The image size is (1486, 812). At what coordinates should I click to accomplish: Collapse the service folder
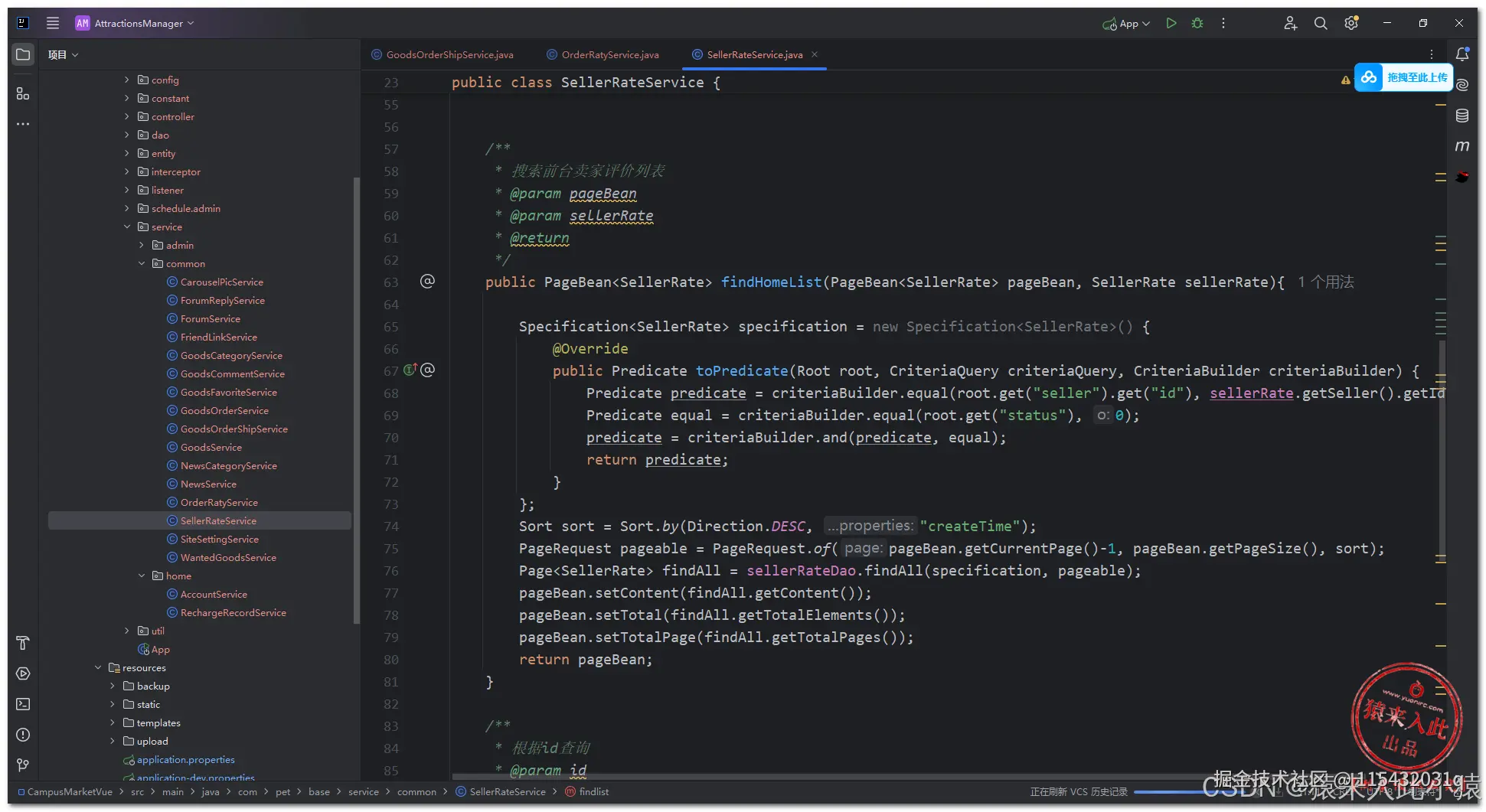click(127, 227)
